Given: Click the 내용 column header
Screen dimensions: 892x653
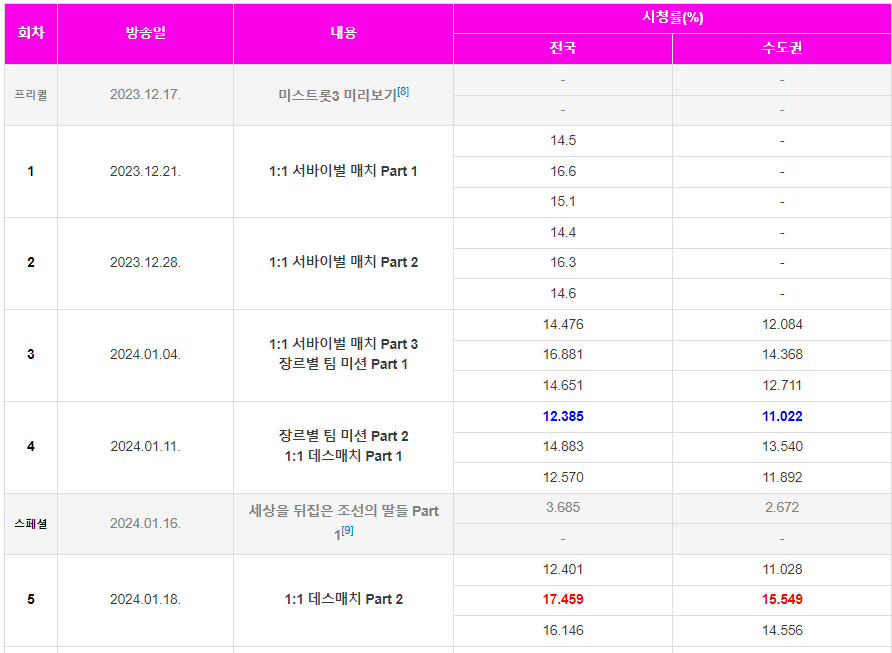Looking at the screenshot, I should [342, 32].
